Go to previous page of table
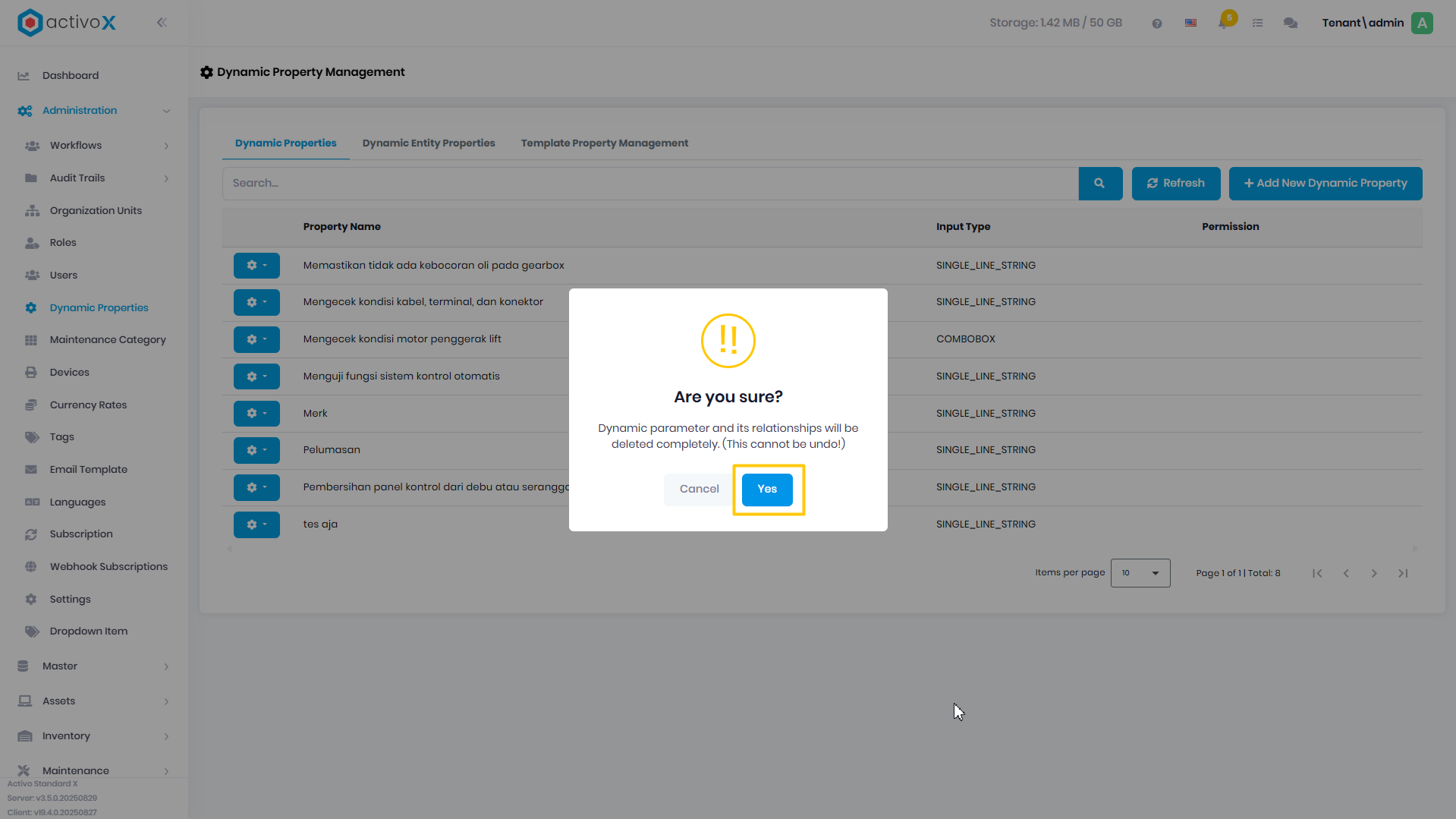Screen dimensions: 1456x819 coord(1346,573)
